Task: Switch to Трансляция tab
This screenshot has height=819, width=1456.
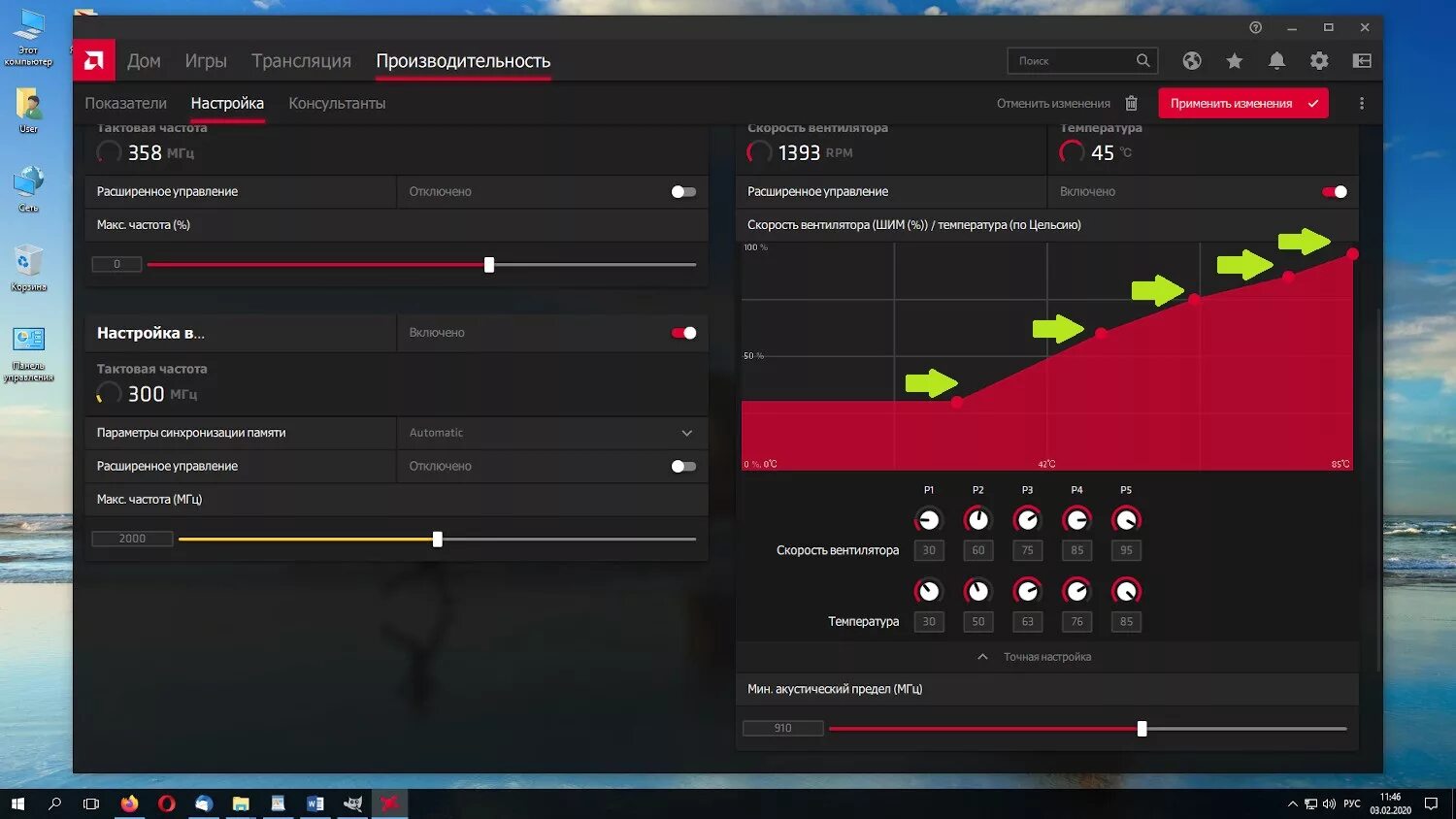Action: (x=301, y=60)
